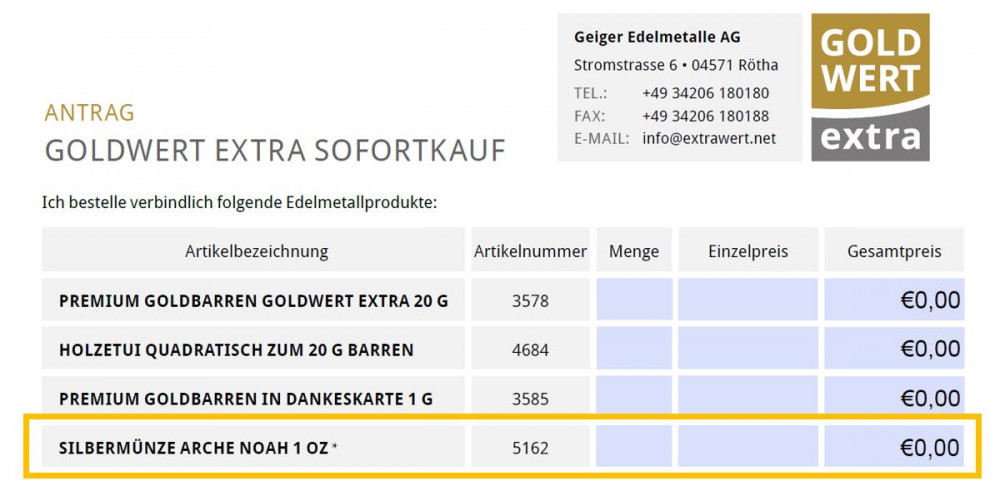1000x491 pixels.
Task: Click the Gesamtpreis field for Silbermünze Arche Noah
Action: (x=894, y=447)
